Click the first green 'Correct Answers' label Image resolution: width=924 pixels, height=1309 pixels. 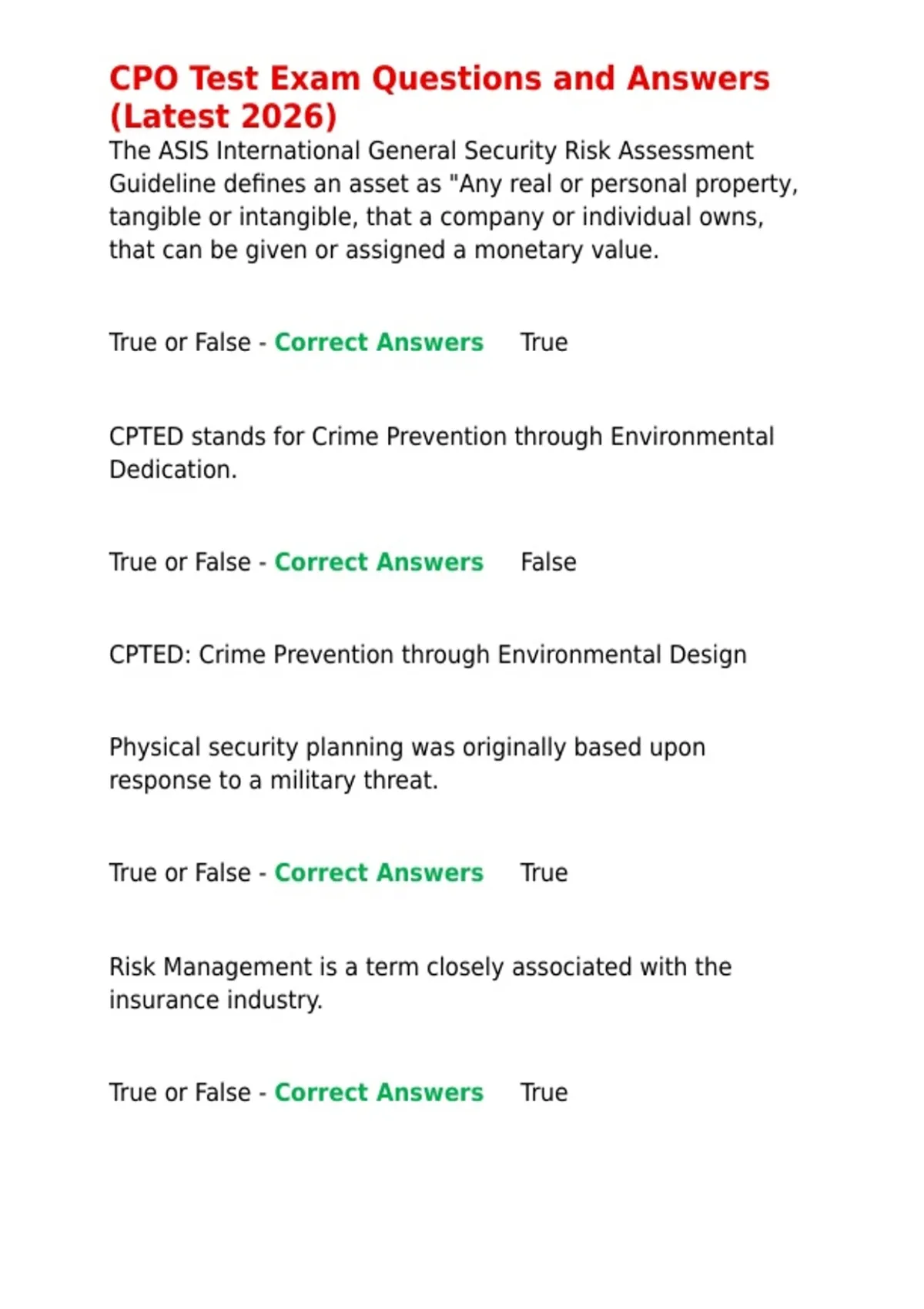379,342
